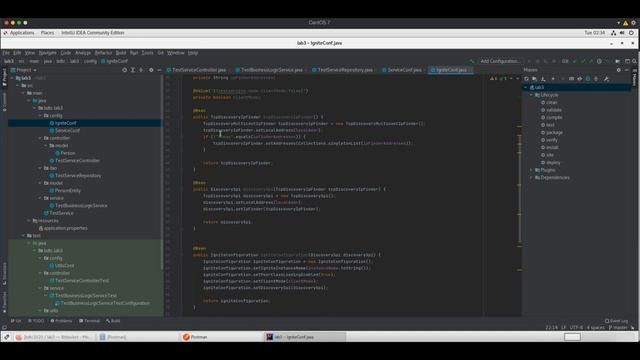Viewport: 640px width, 360px height.
Task: Expand Plugins node in Maven panel
Action: pos(531,170)
